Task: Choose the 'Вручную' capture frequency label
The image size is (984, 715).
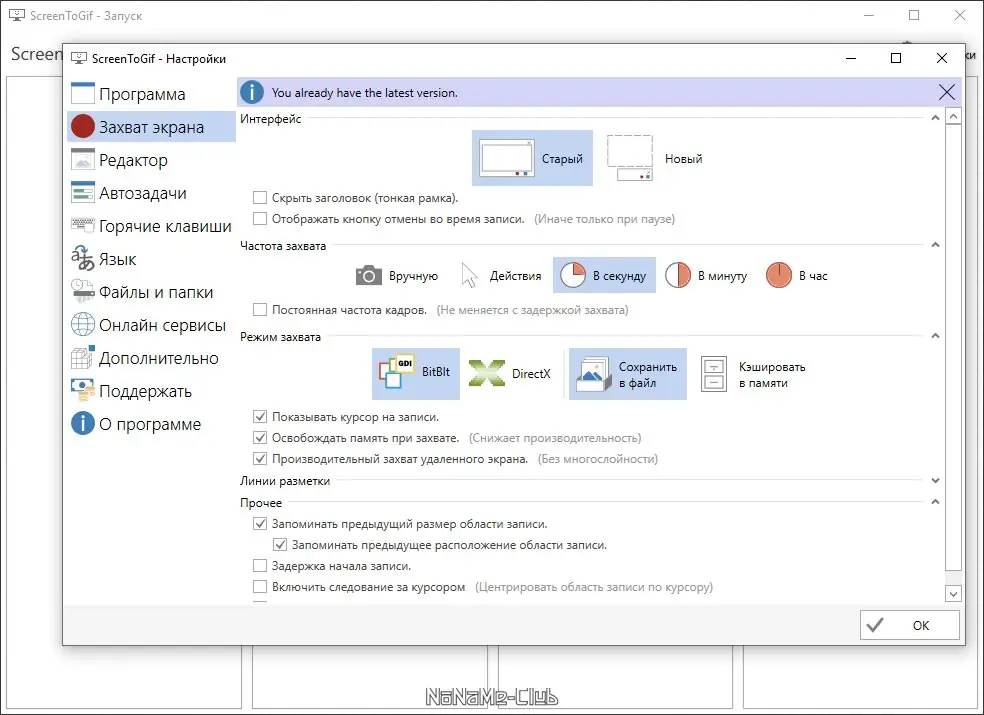Action: click(x=414, y=276)
